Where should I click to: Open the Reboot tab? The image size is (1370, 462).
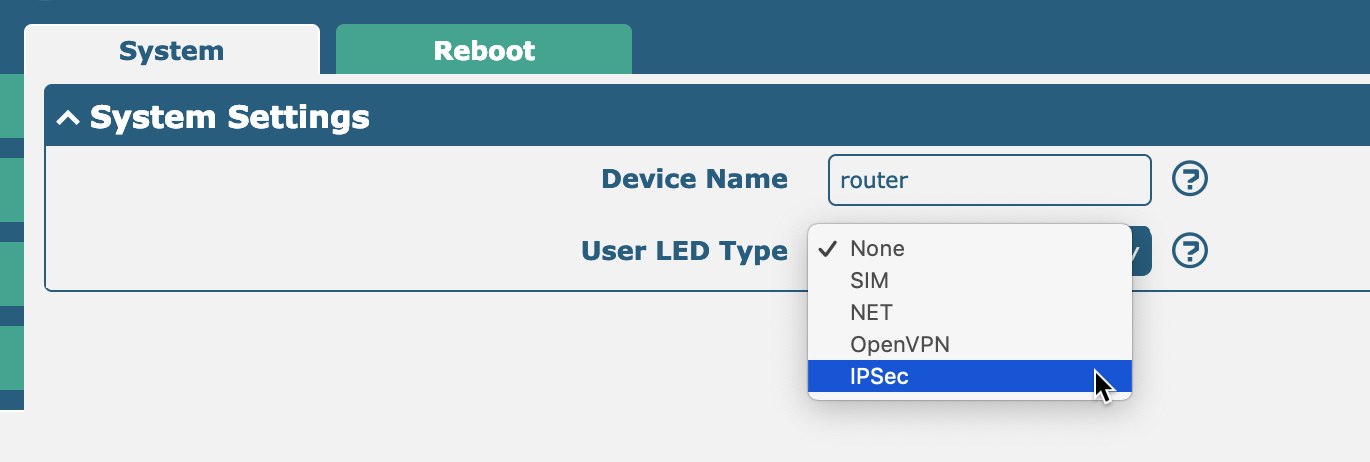tap(484, 50)
